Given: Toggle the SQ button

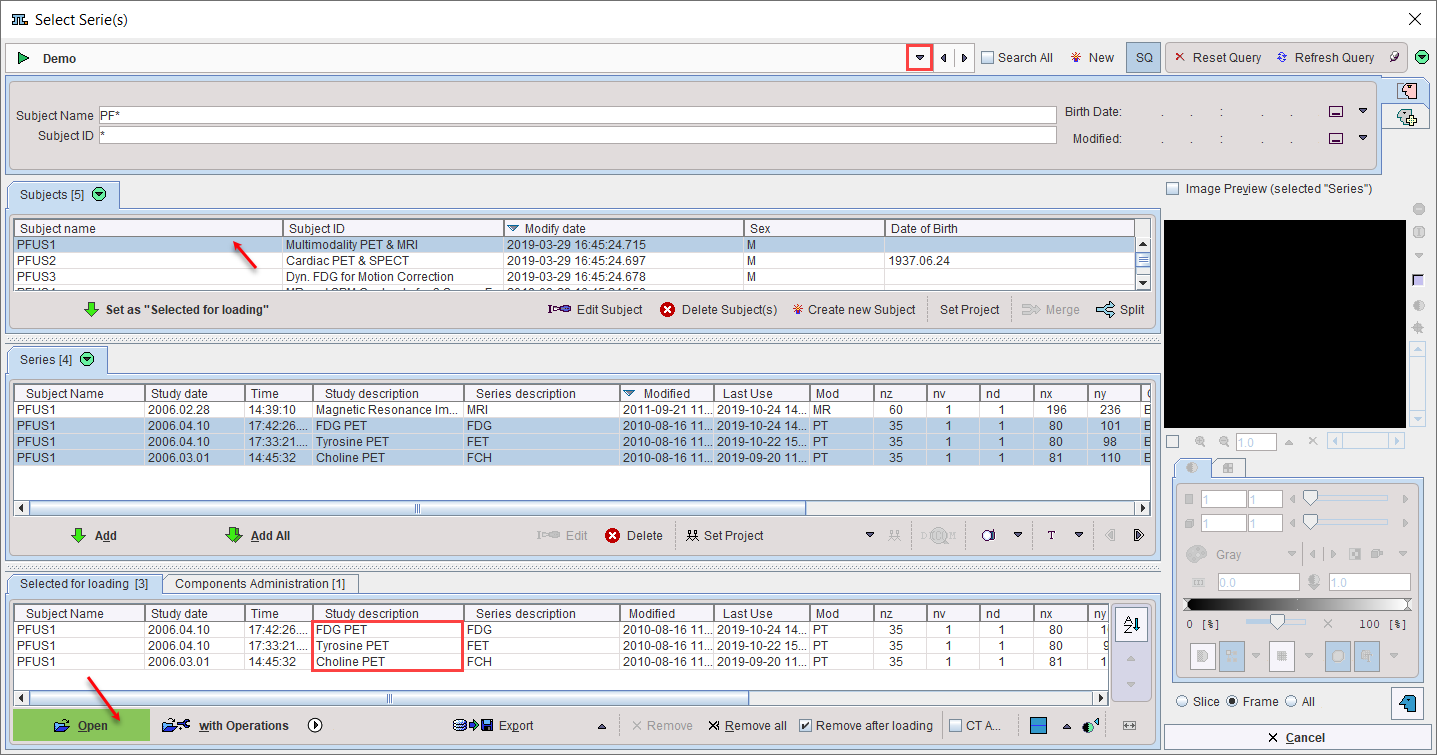Looking at the screenshot, I should point(1144,58).
